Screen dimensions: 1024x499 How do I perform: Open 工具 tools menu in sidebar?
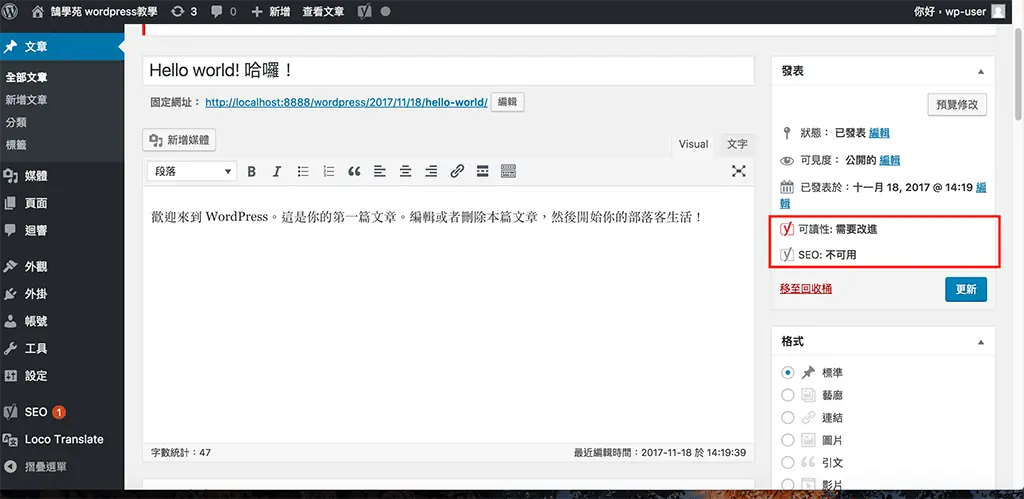[62, 349]
